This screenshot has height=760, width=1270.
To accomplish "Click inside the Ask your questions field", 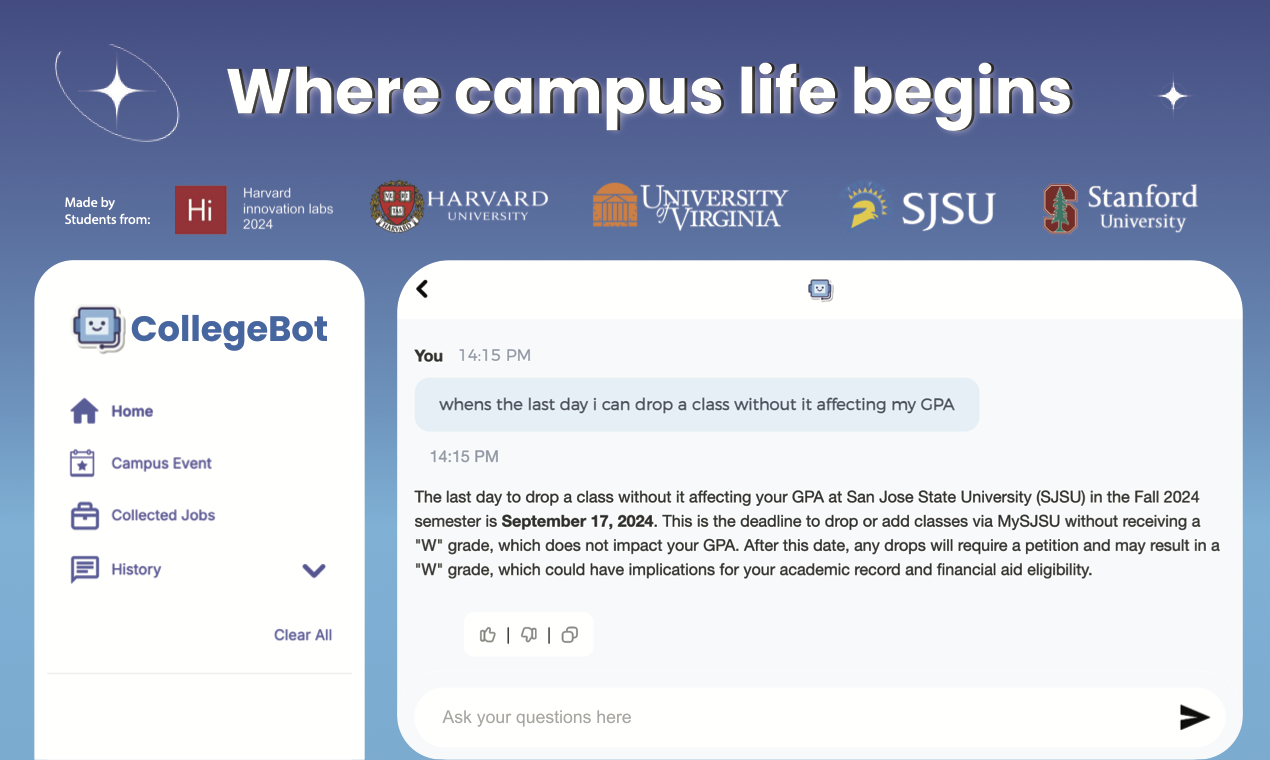I will pos(700,717).
